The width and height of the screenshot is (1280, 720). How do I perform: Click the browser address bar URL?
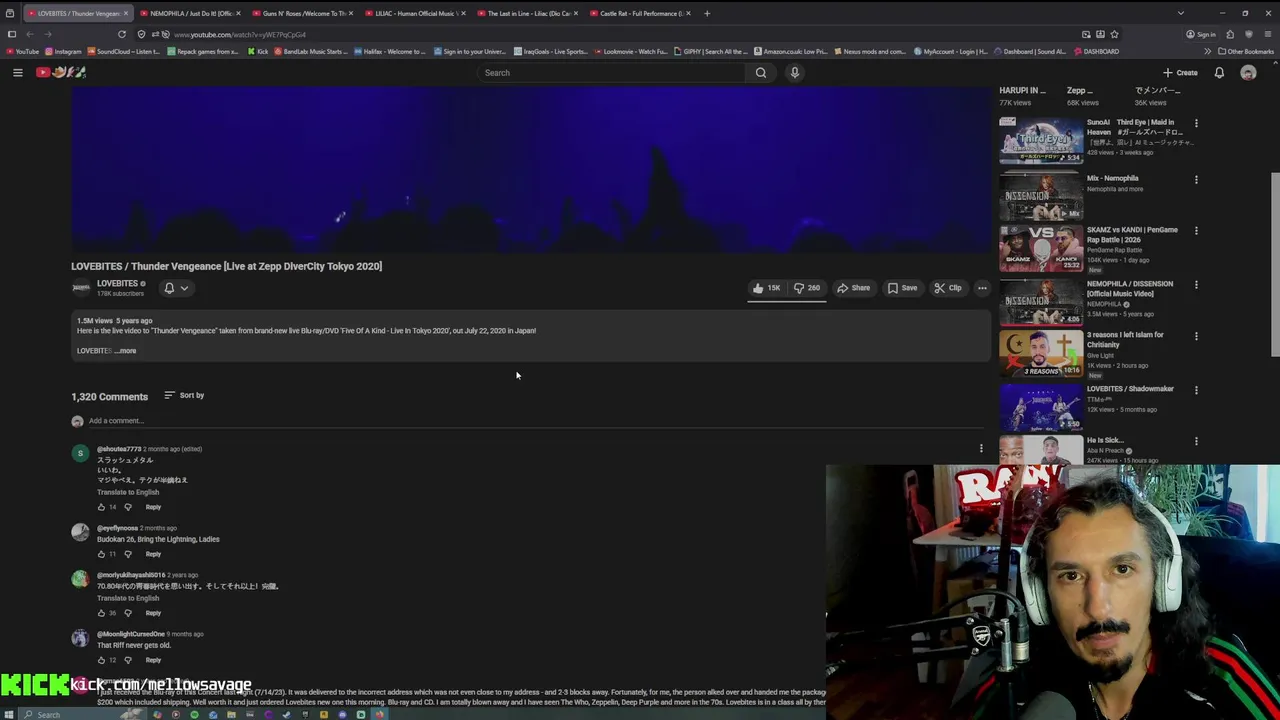coord(240,34)
